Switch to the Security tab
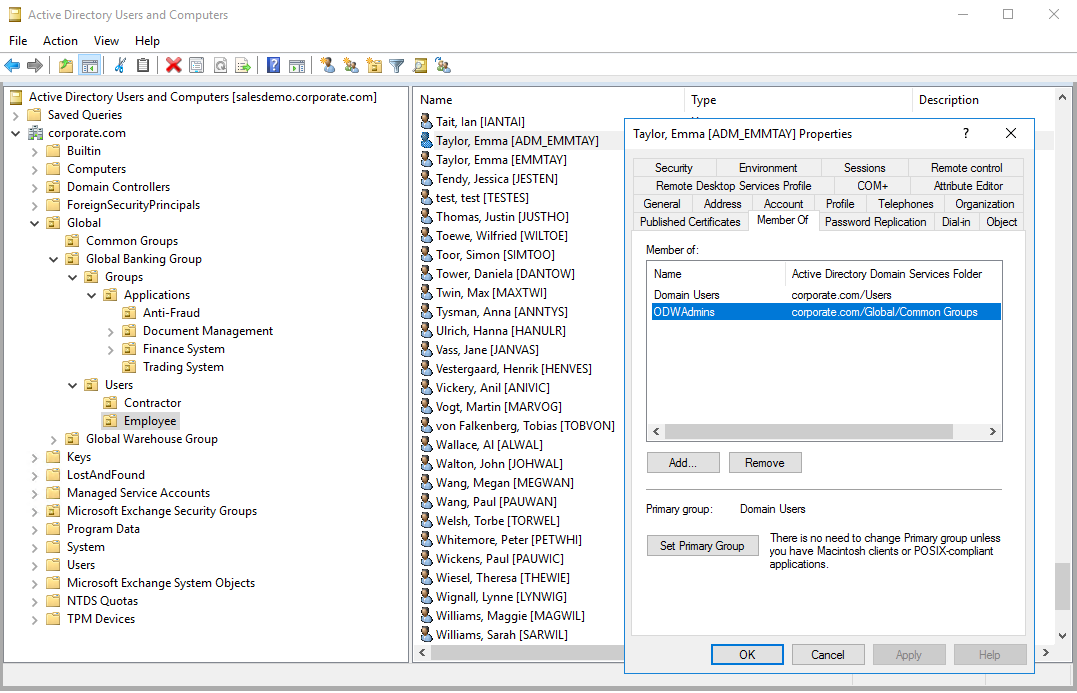 click(674, 168)
